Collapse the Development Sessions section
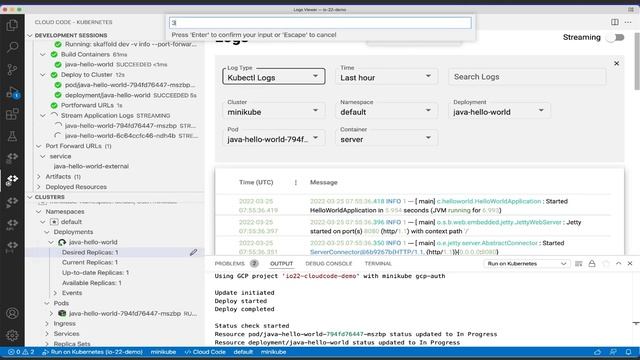The height and width of the screenshot is (360, 640). pyautogui.click(x=30, y=36)
